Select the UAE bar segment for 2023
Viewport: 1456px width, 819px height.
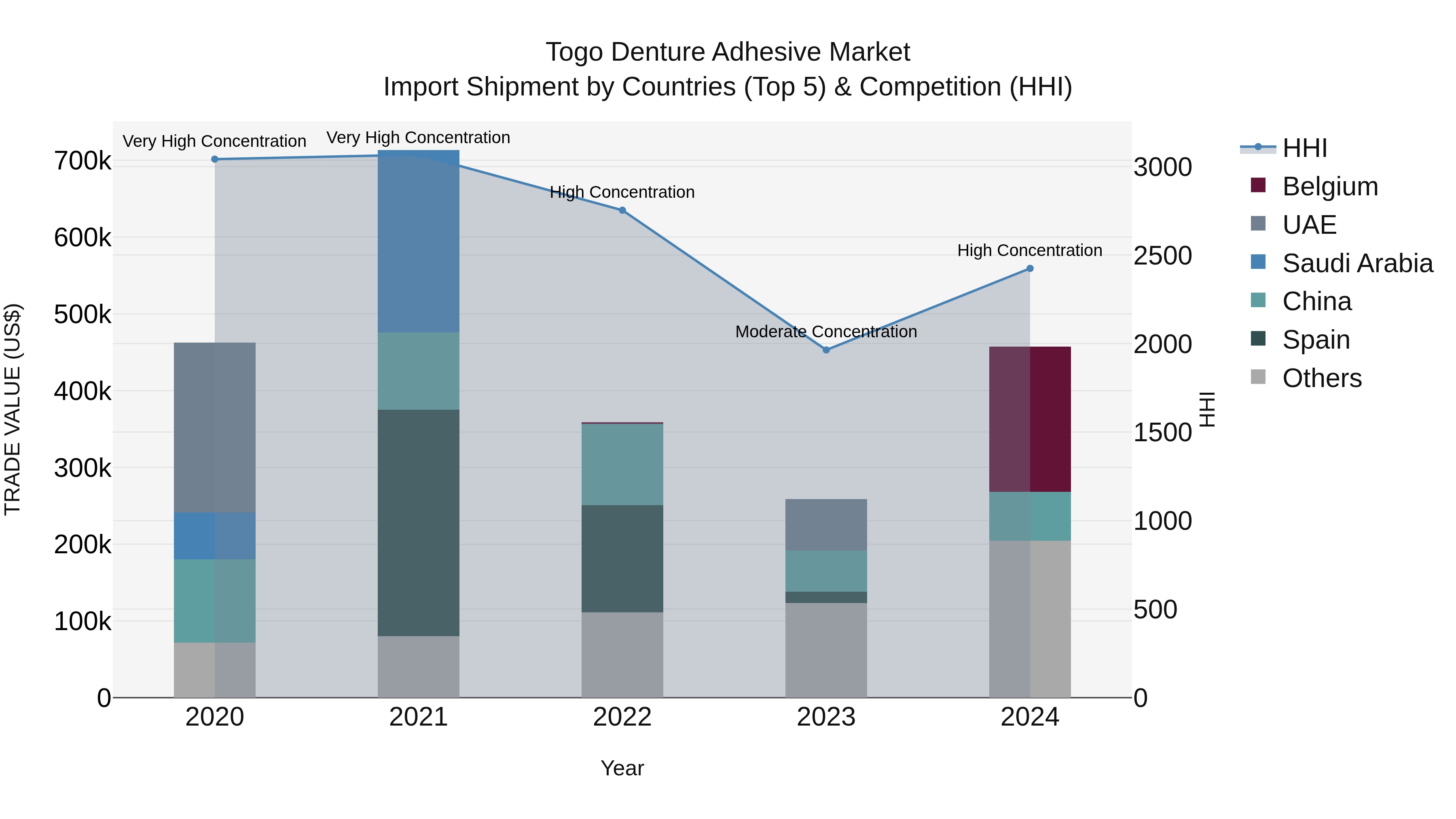[x=826, y=525]
